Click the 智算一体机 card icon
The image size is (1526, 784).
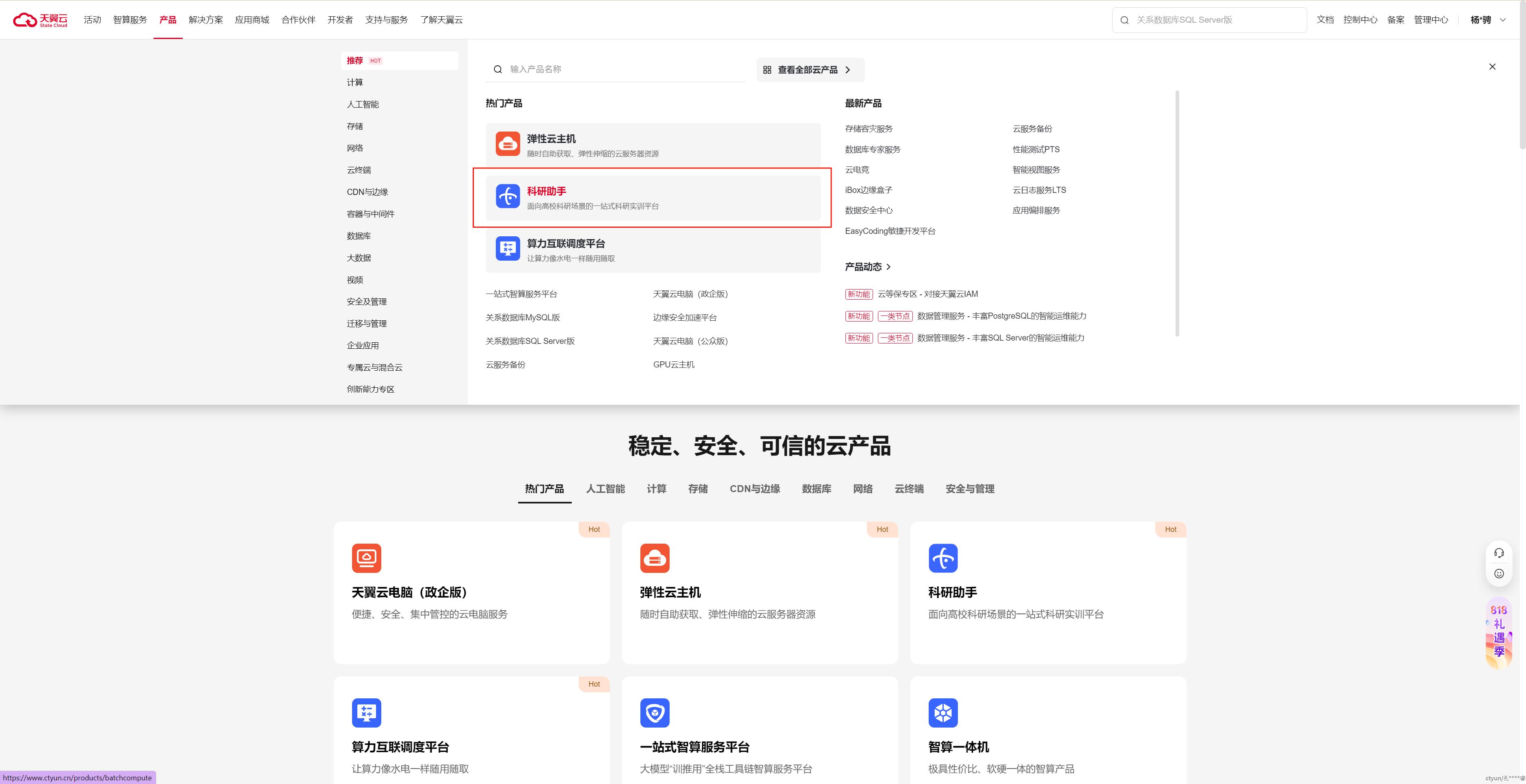(x=943, y=713)
